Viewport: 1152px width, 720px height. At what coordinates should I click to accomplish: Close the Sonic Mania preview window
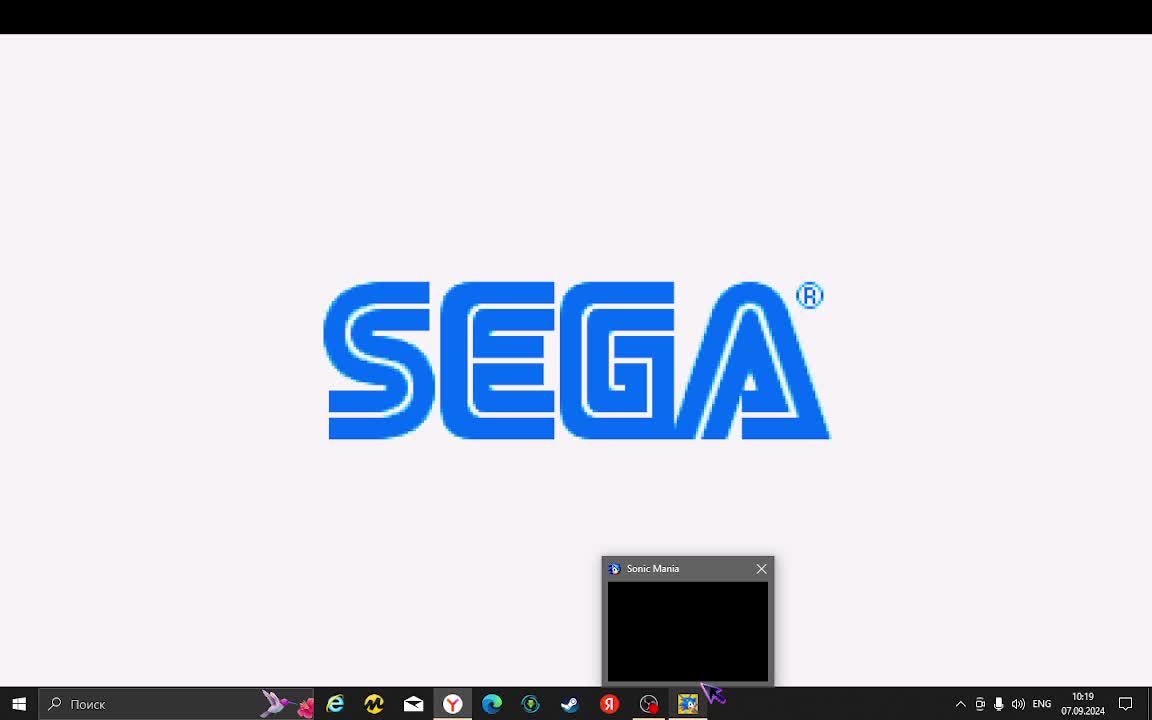pos(761,569)
